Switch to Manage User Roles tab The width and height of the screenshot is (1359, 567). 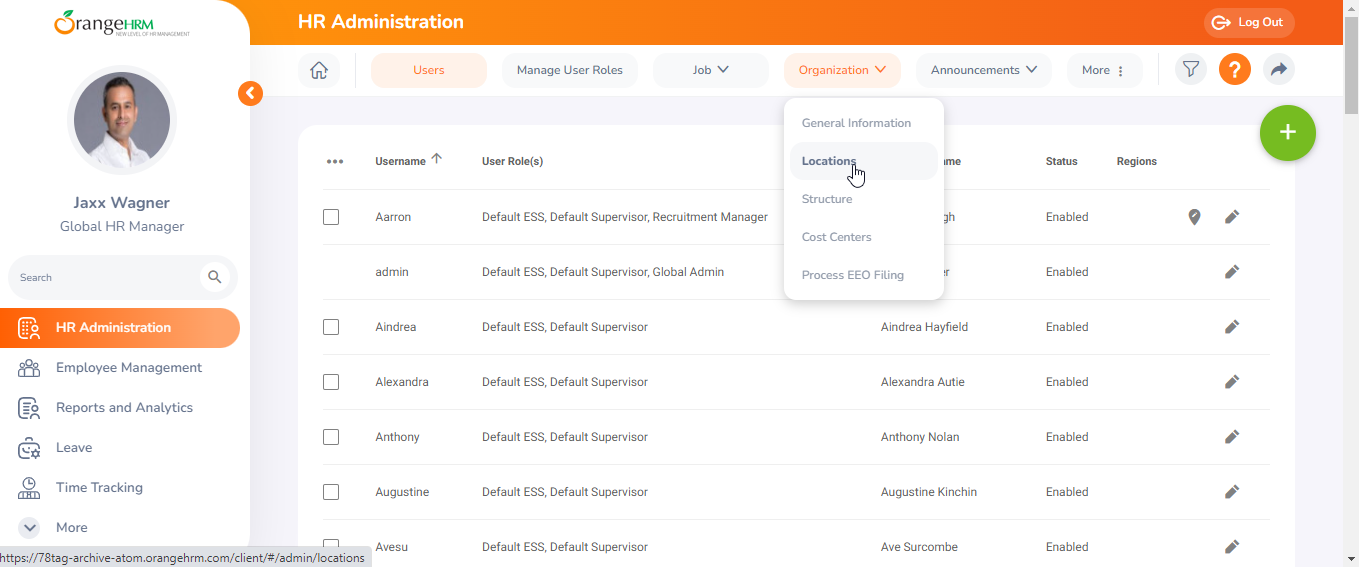(x=570, y=70)
